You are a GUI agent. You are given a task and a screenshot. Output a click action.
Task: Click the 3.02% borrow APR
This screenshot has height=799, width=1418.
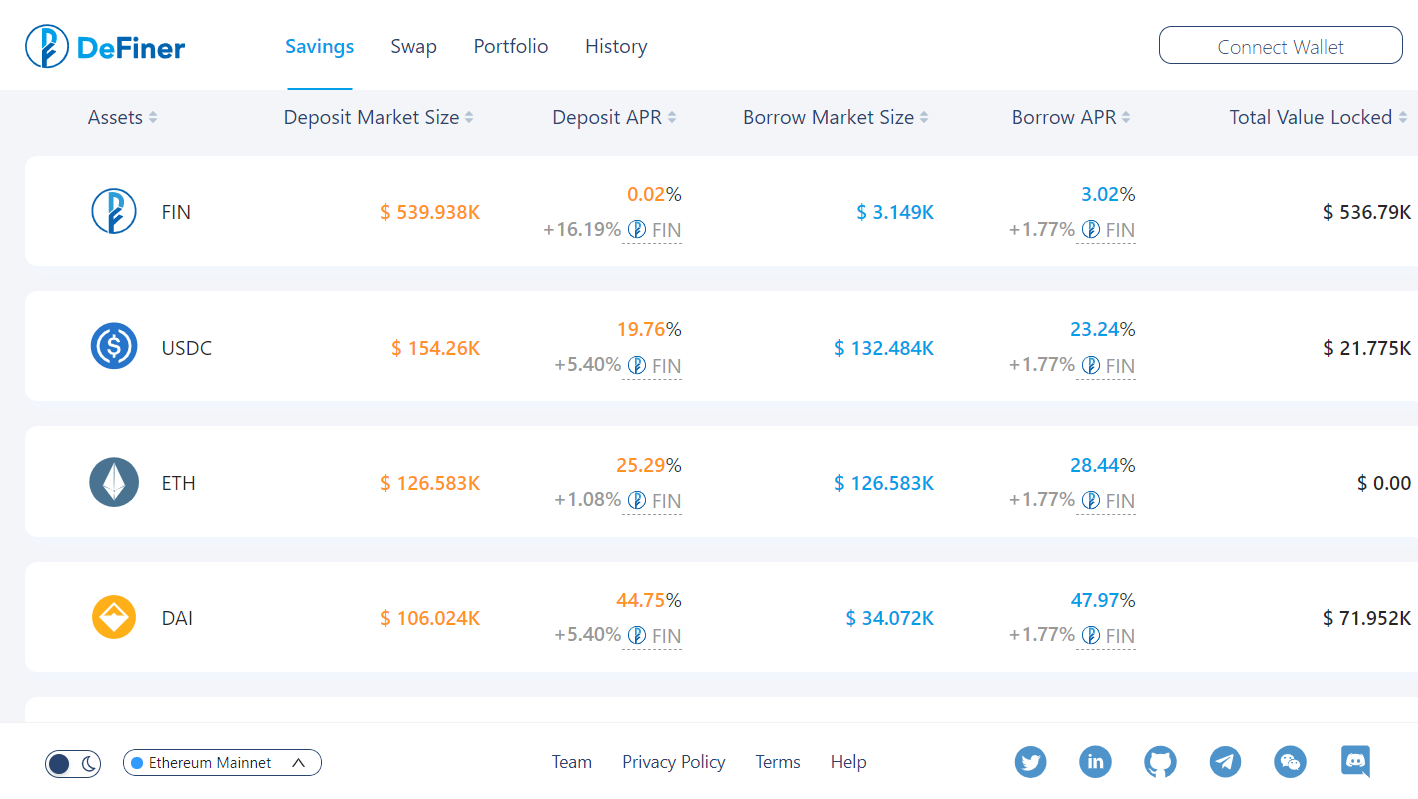[1108, 194]
